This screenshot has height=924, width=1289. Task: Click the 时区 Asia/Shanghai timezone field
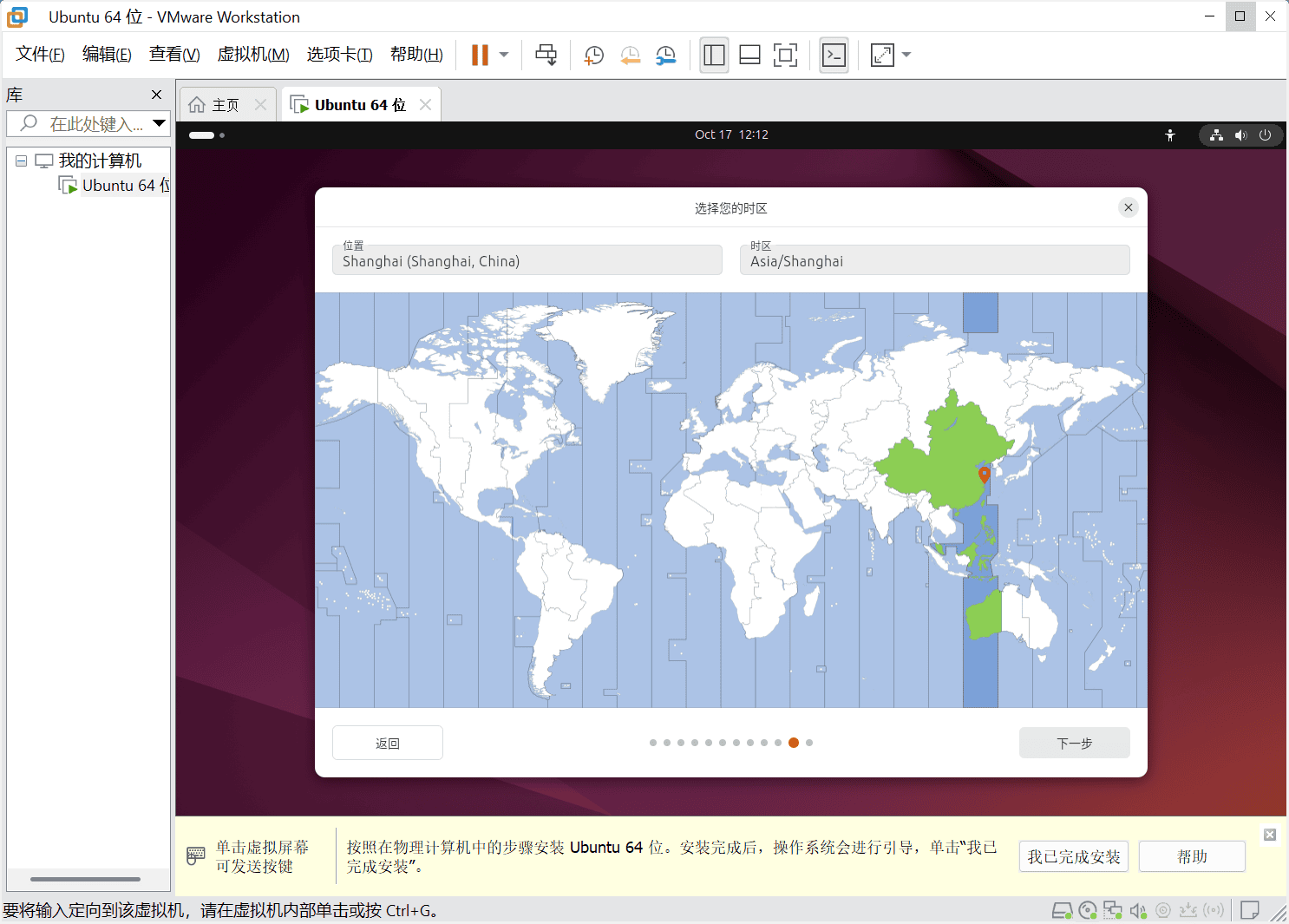click(x=935, y=259)
